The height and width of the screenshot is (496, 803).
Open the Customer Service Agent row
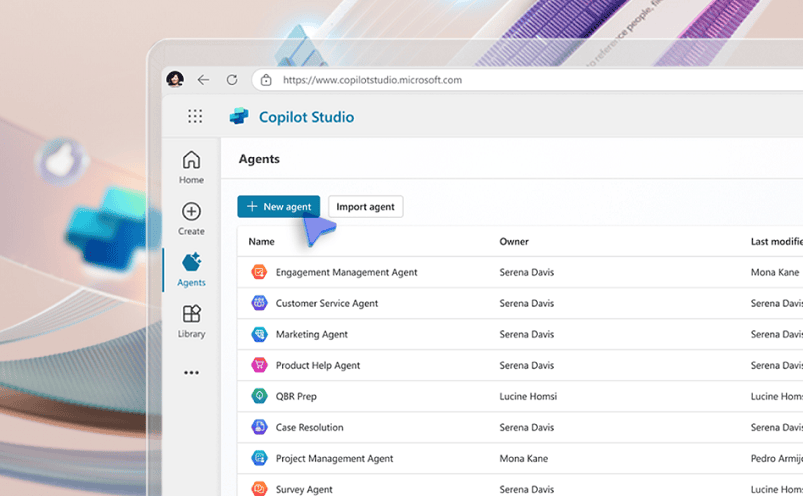point(520,303)
